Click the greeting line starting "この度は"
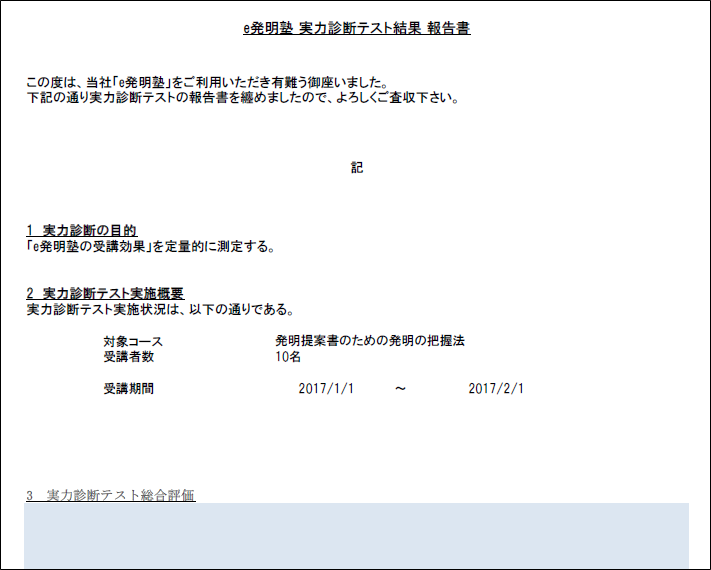Image resolution: width=711 pixels, height=570 pixels. point(206,83)
